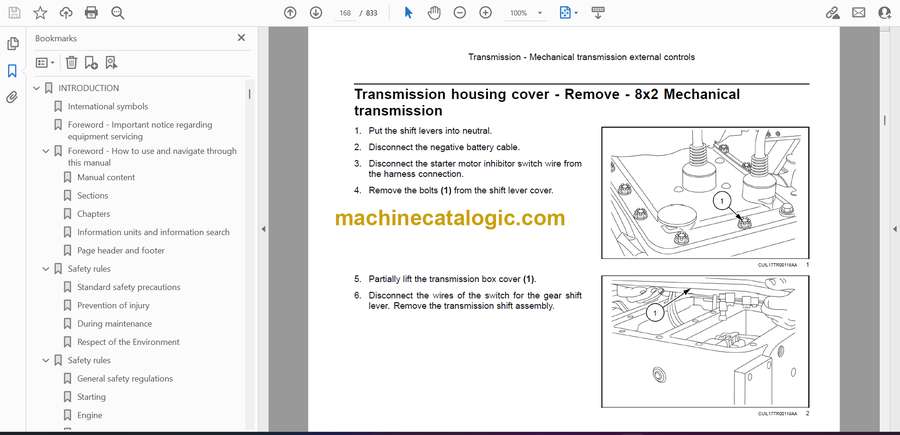
Task: Open Information units and information search
Action: point(153,232)
